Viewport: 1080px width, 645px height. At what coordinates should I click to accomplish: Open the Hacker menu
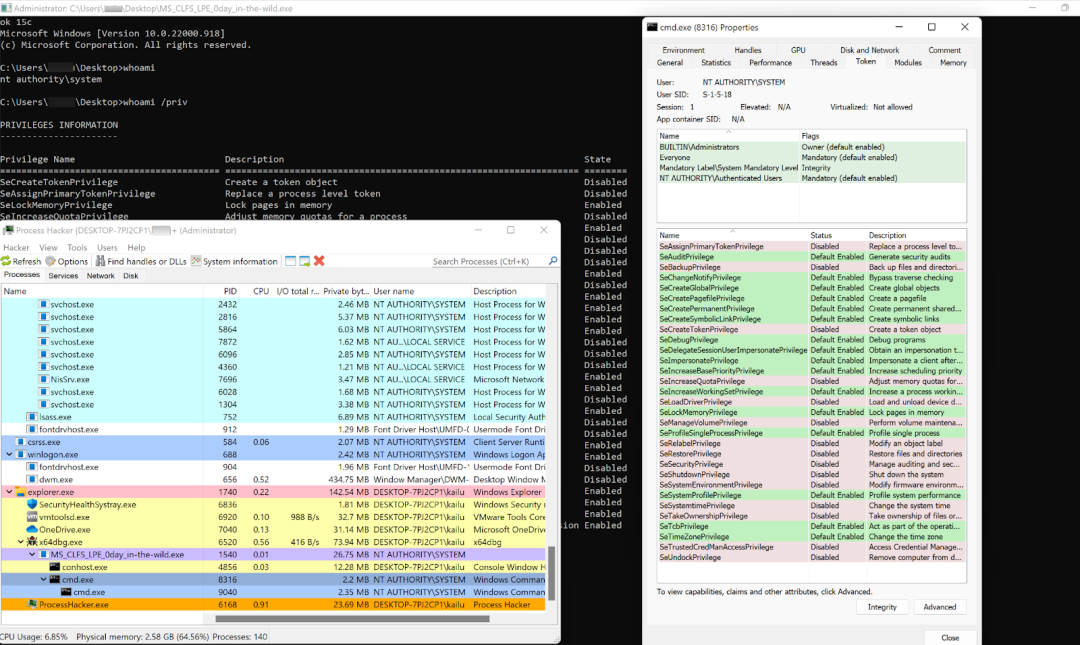(16, 247)
